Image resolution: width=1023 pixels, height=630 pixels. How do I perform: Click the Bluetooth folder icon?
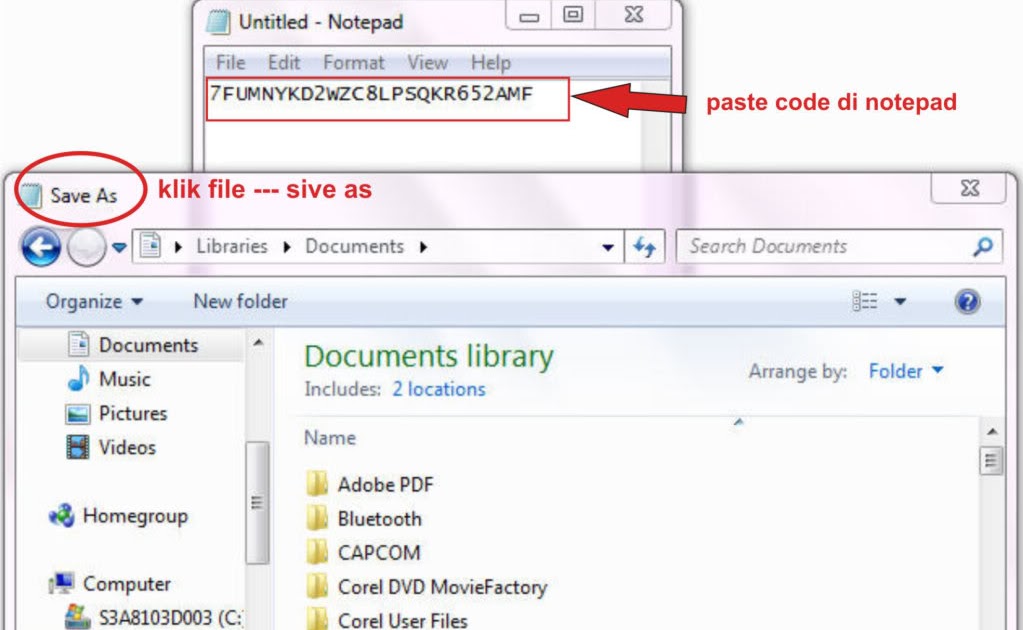317,518
